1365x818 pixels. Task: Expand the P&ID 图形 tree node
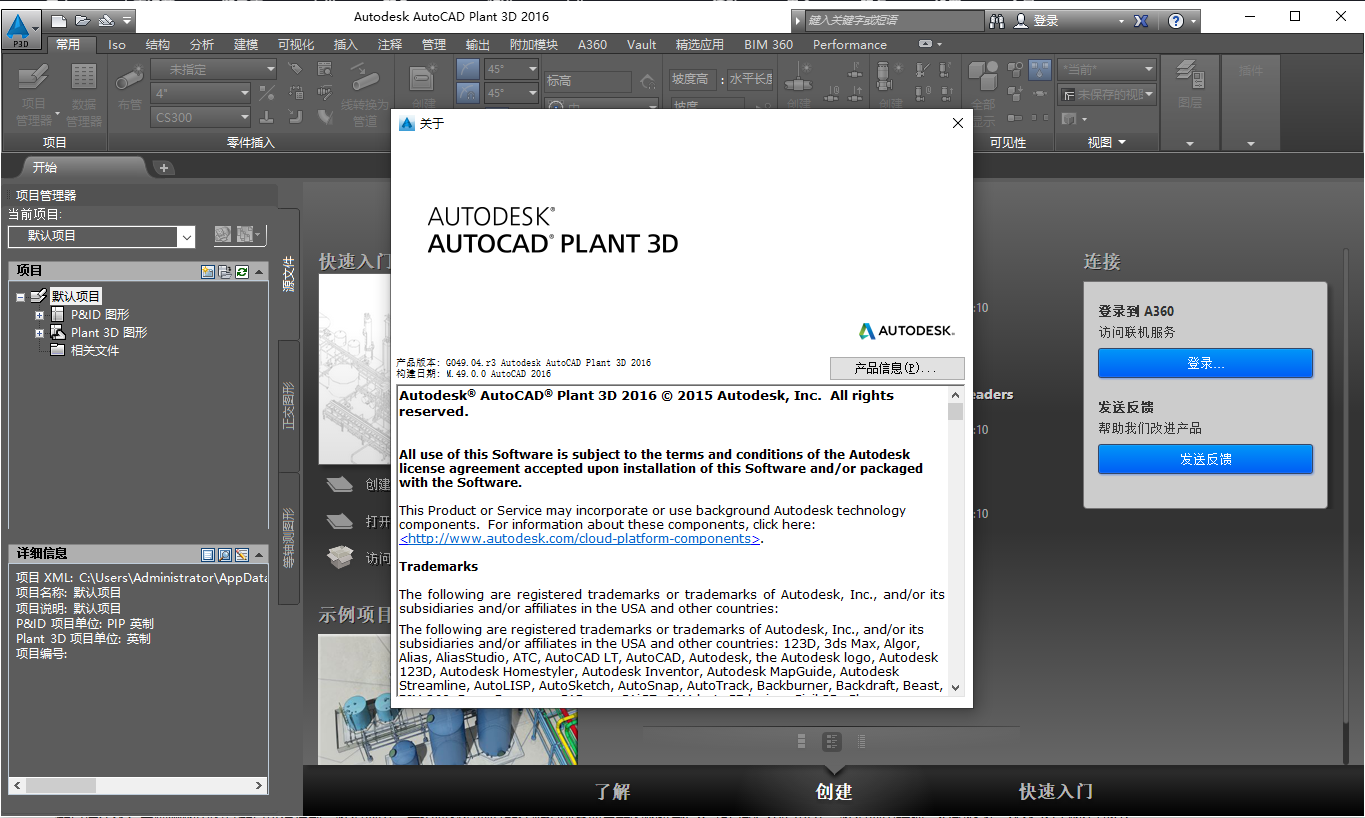click(x=38, y=314)
